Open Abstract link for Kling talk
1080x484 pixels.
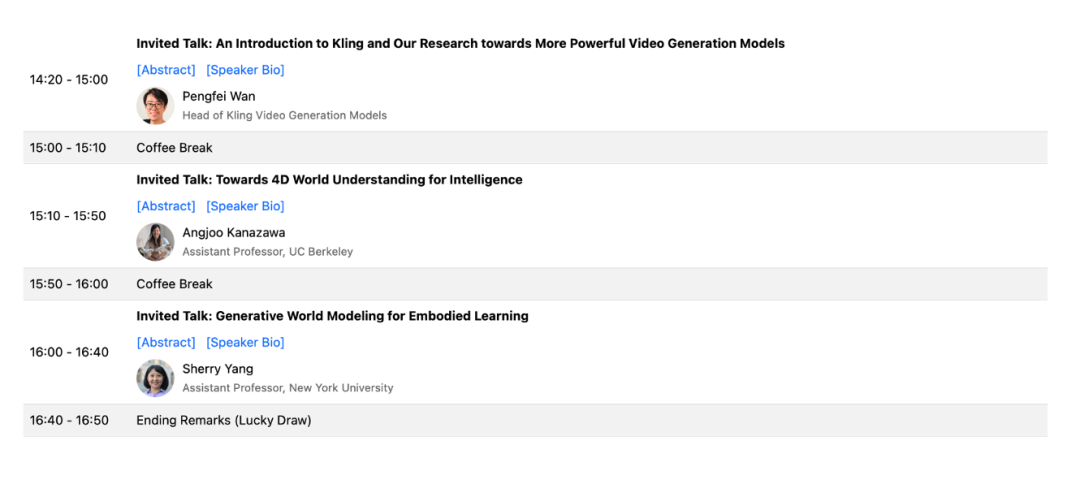[166, 70]
